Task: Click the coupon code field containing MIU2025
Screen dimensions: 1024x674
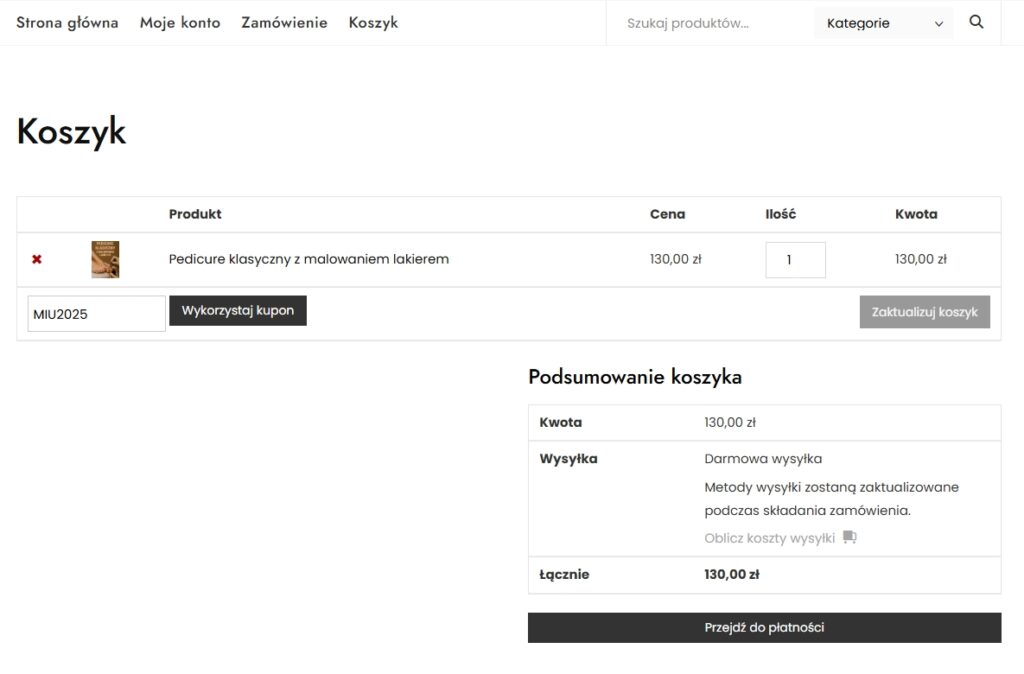Action: tap(96, 314)
